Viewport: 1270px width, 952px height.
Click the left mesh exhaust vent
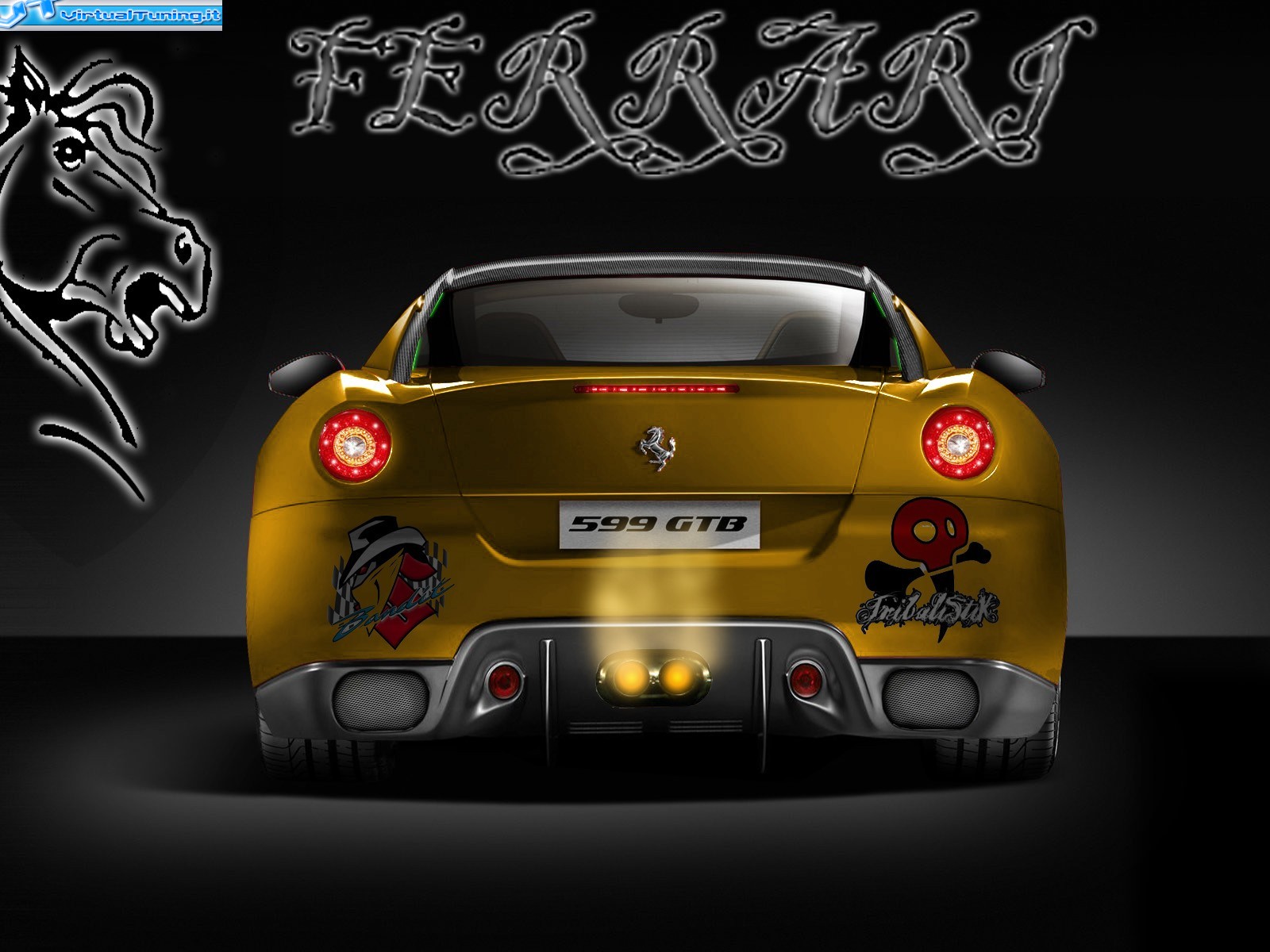tap(382, 701)
